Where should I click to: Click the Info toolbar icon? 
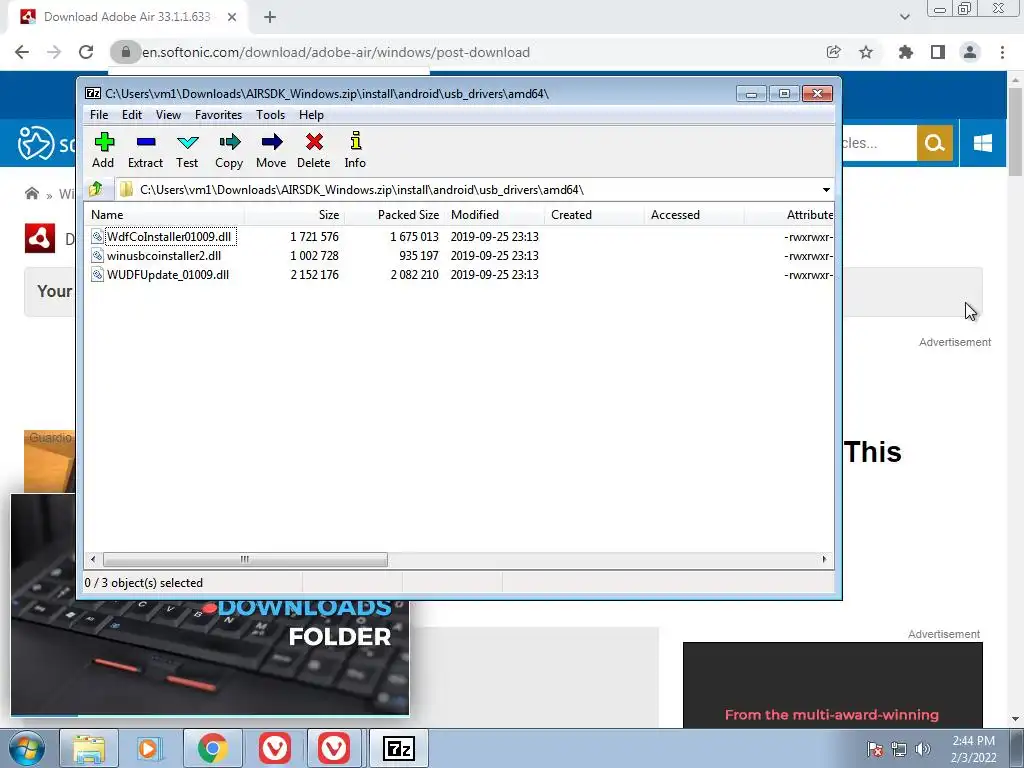pyautogui.click(x=355, y=150)
